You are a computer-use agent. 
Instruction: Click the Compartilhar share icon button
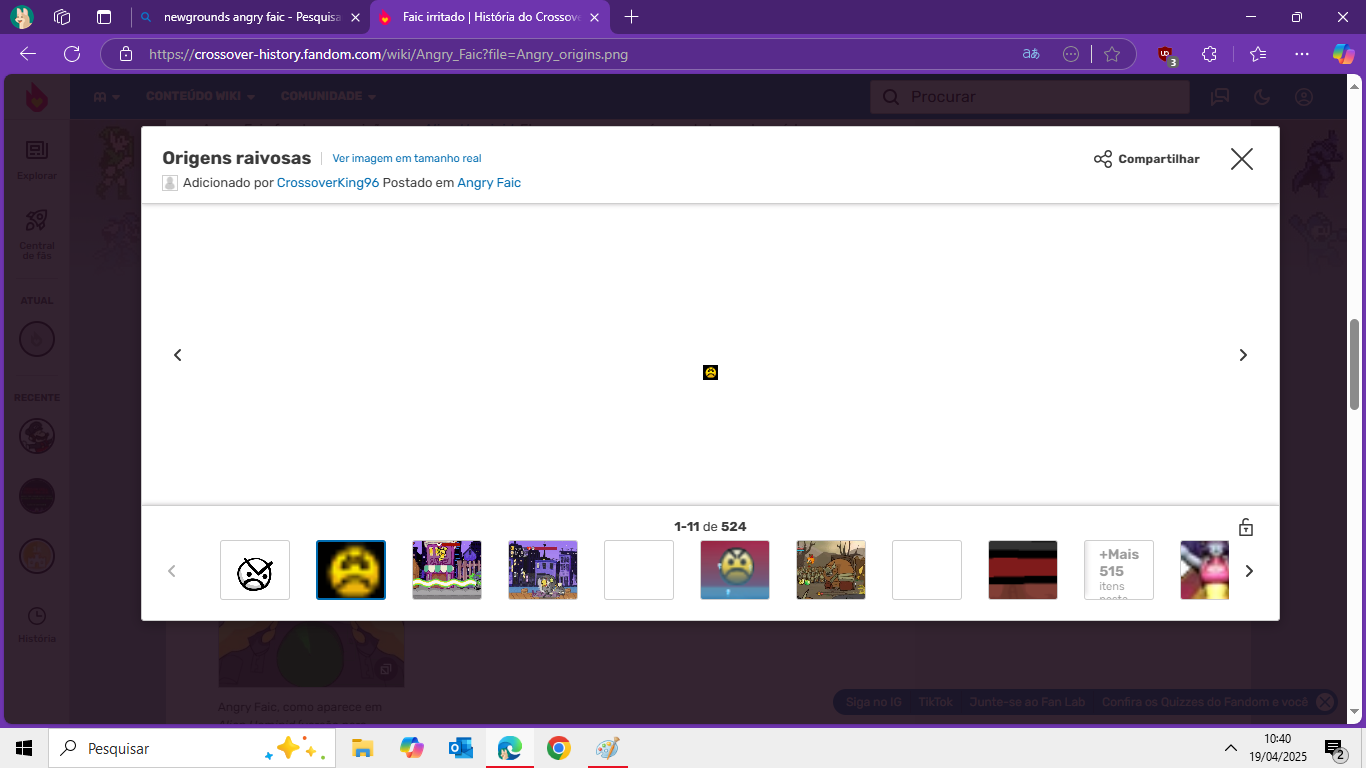[x=1146, y=159]
